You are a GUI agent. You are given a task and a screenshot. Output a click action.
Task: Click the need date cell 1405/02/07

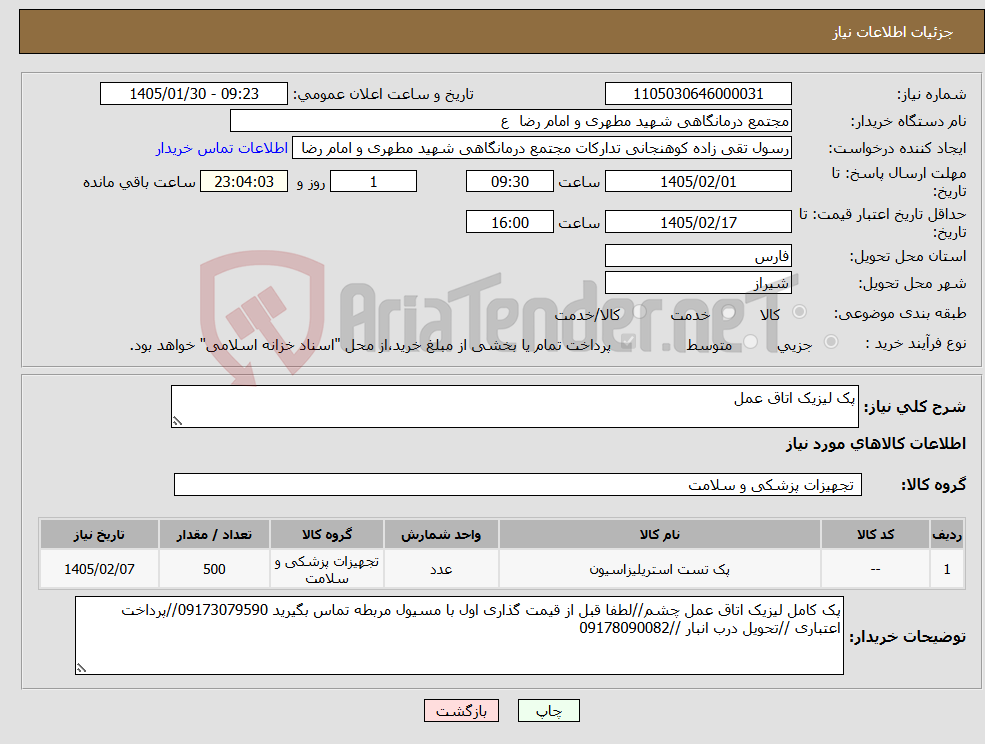coord(99,569)
